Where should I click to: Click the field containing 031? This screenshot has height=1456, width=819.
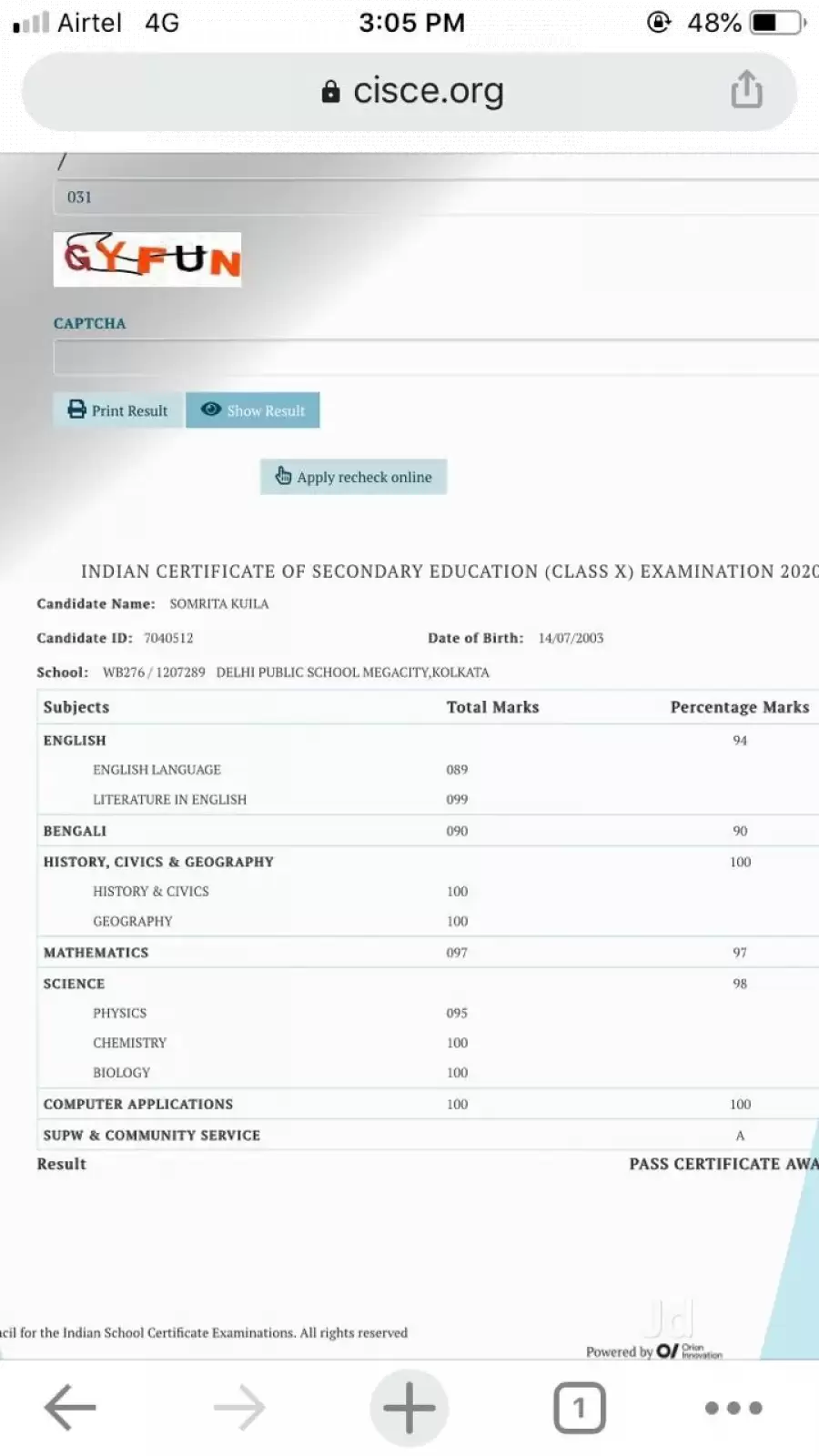pyautogui.click(x=435, y=197)
